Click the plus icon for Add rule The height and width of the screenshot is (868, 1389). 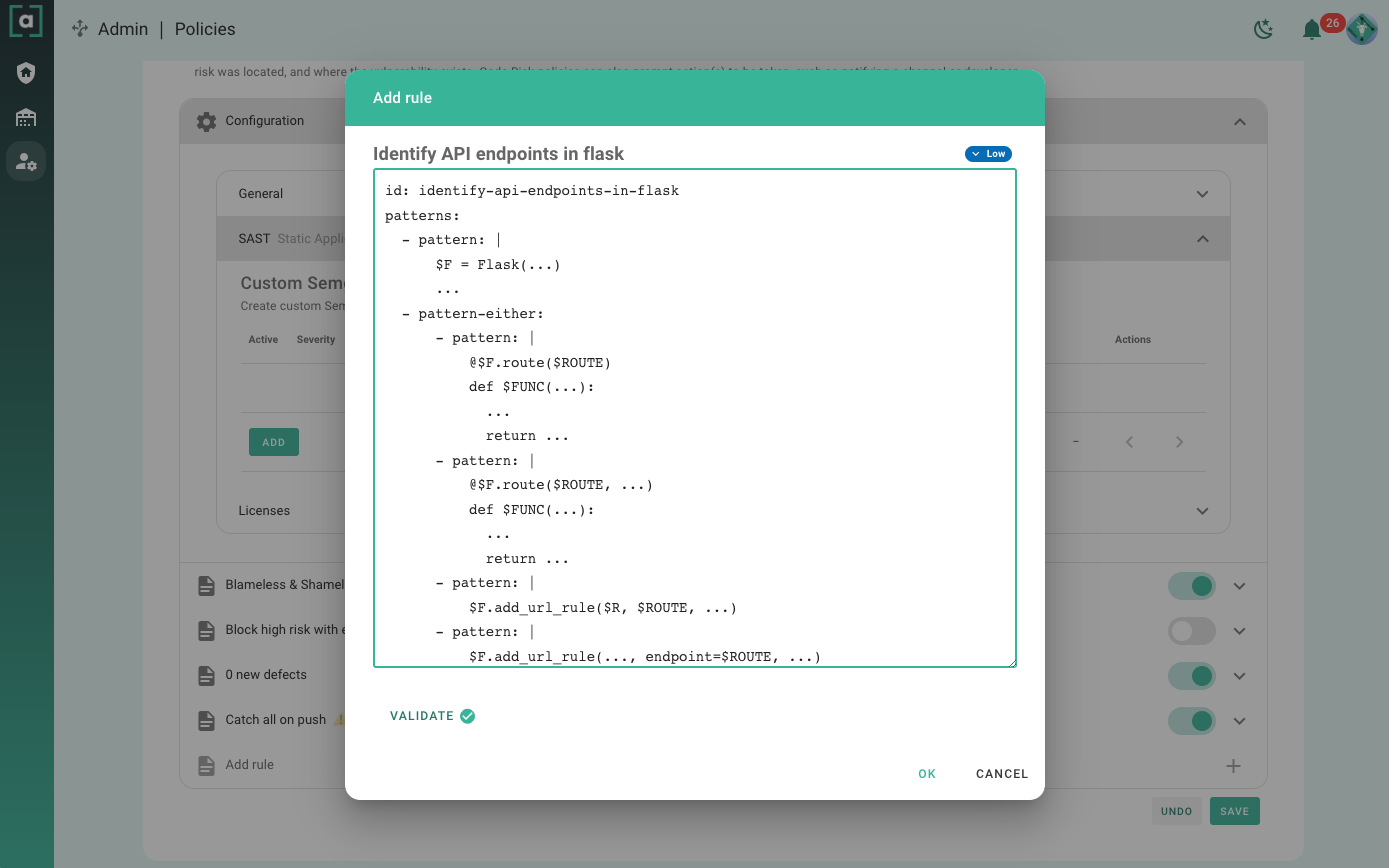click(x=1233, y=766)
